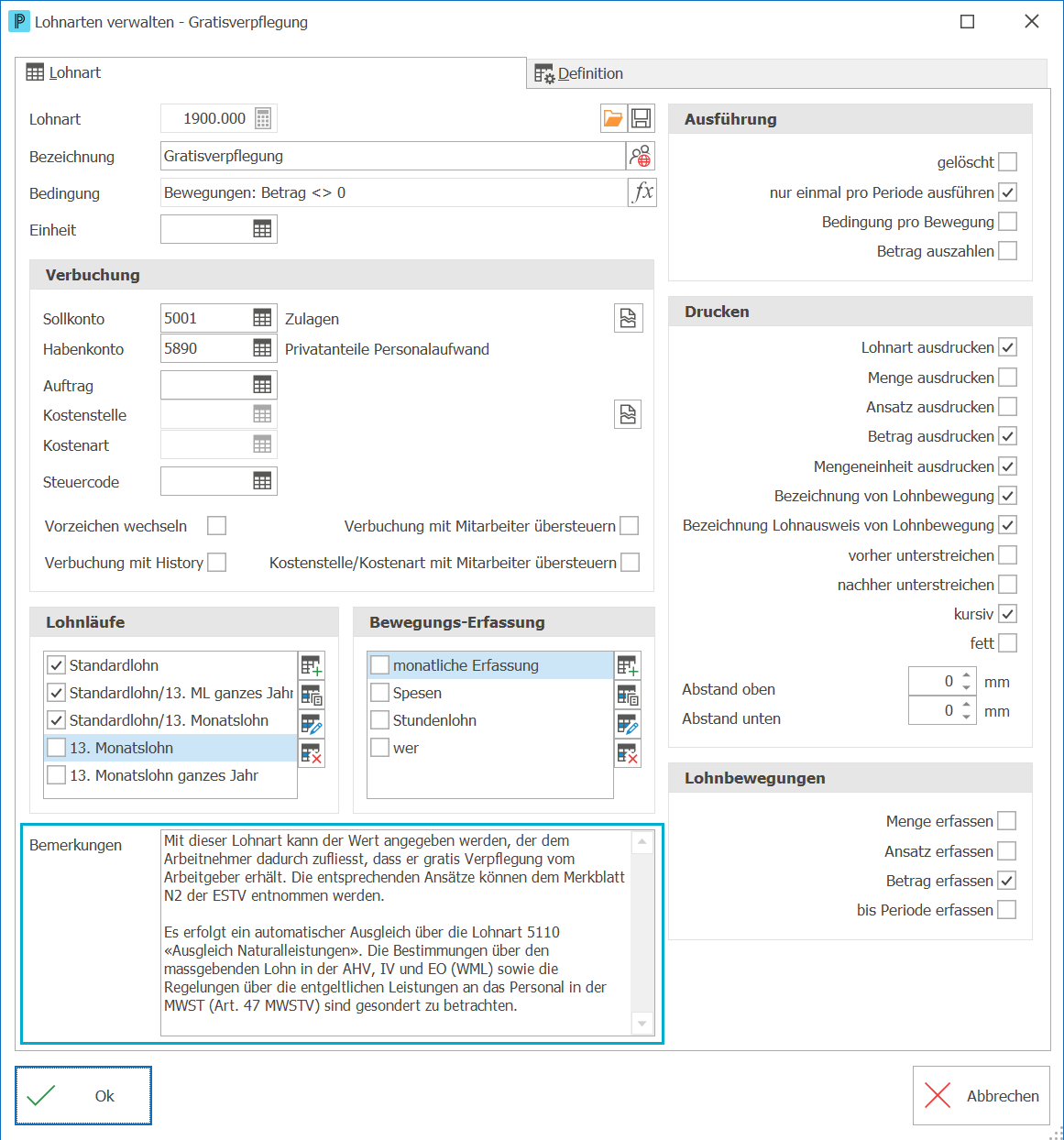Enable 'Menge ausdrucken' checkbox
This screenshot has height=1140, width=1064.
(1007, 378)
